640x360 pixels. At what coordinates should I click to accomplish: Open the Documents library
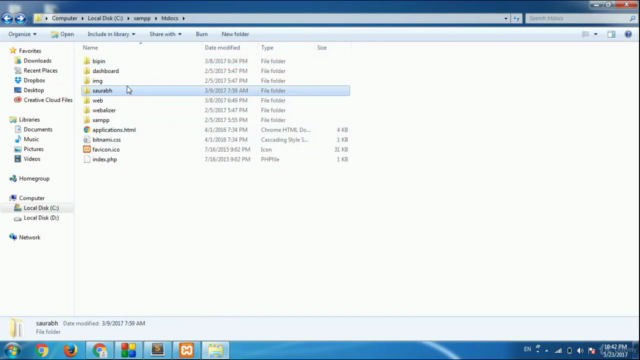[x=38, y=129]
